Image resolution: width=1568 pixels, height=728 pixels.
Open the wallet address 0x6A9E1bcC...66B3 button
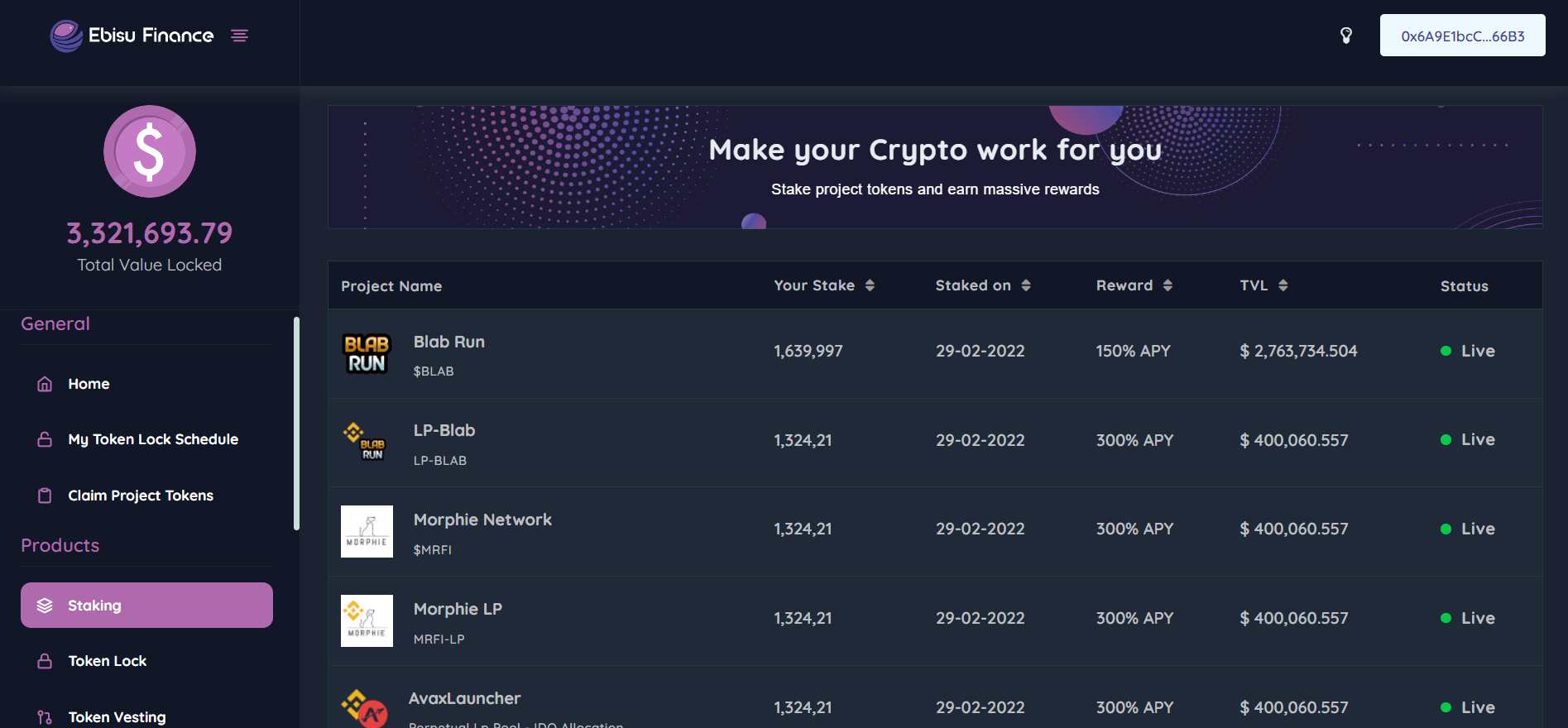point(1462,36)
